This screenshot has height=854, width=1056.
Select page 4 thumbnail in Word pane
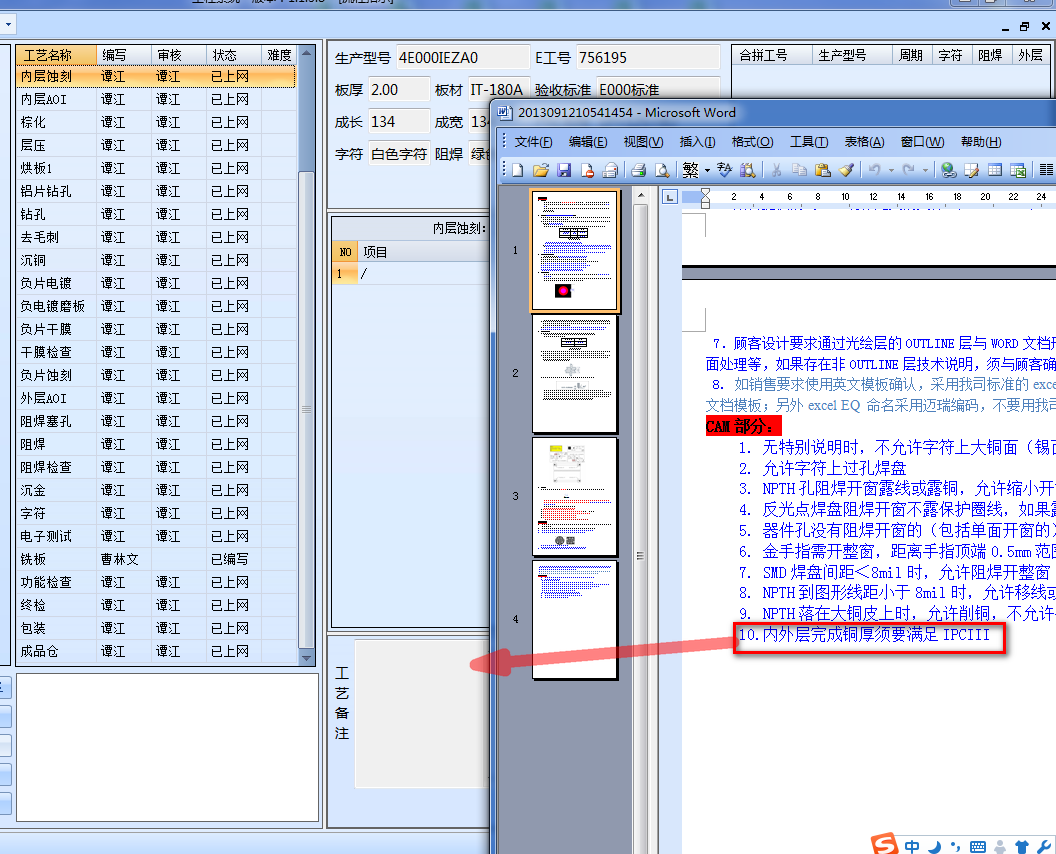[x=574, y=619]
